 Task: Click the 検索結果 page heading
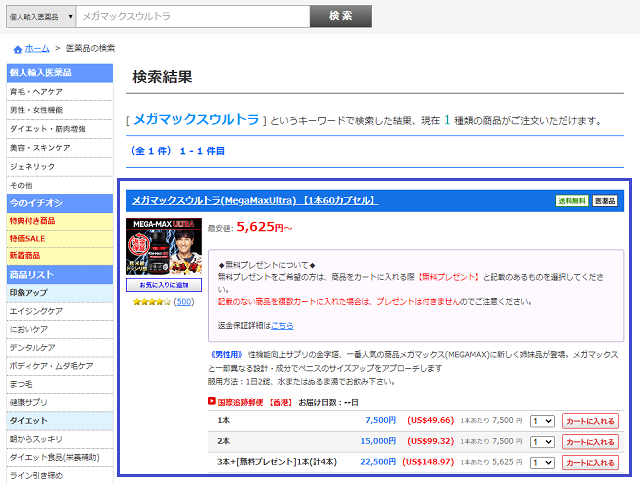tap(162, 77)
